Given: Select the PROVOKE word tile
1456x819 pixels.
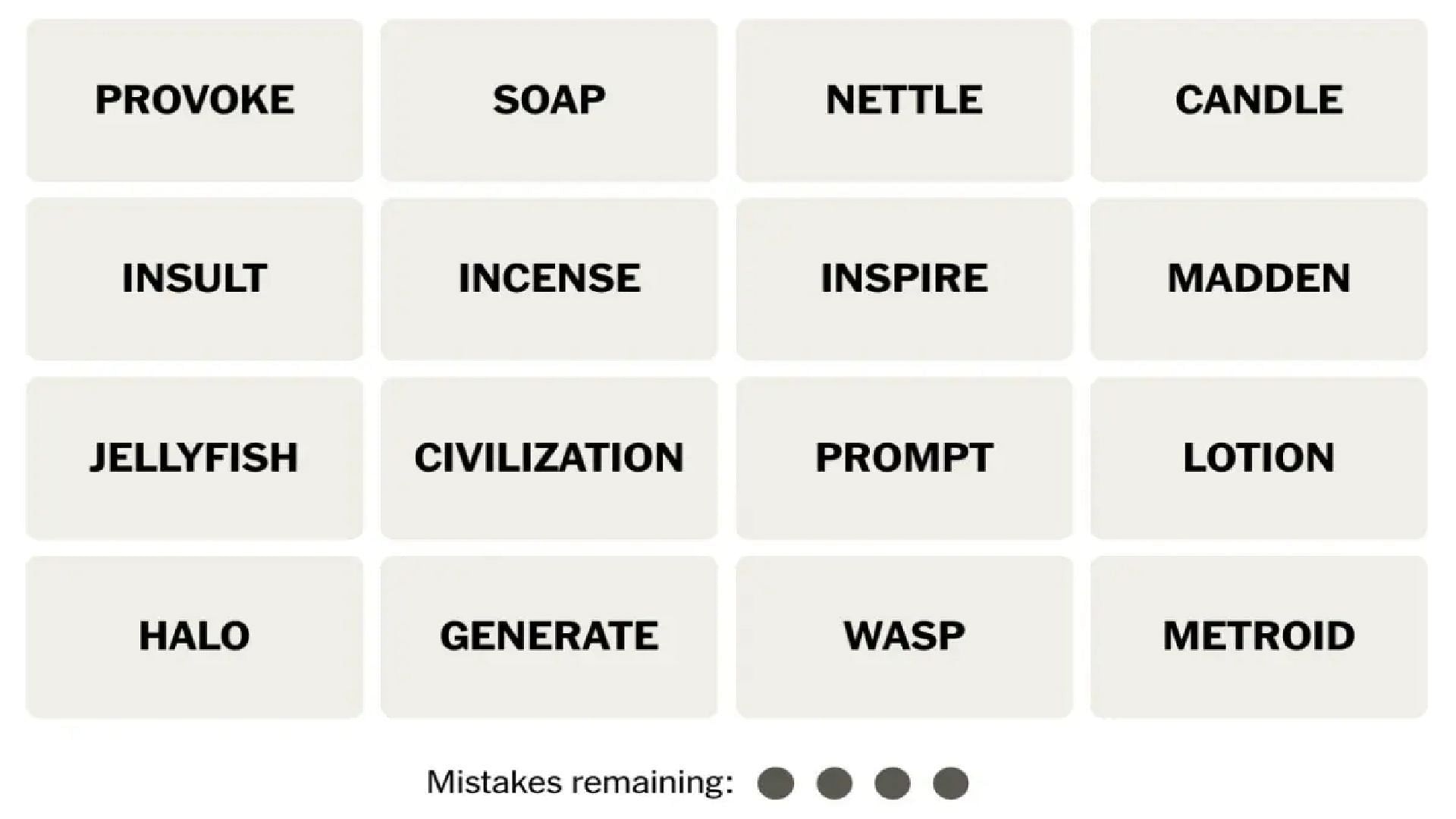Looking at the screenshot, I should click(x=194, y=97).
